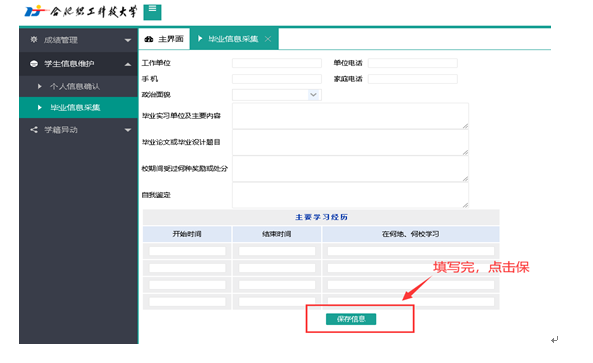593x363 pixels.
Task: Click fourth row 结束时间 field
Action: (x=277, y=302)
